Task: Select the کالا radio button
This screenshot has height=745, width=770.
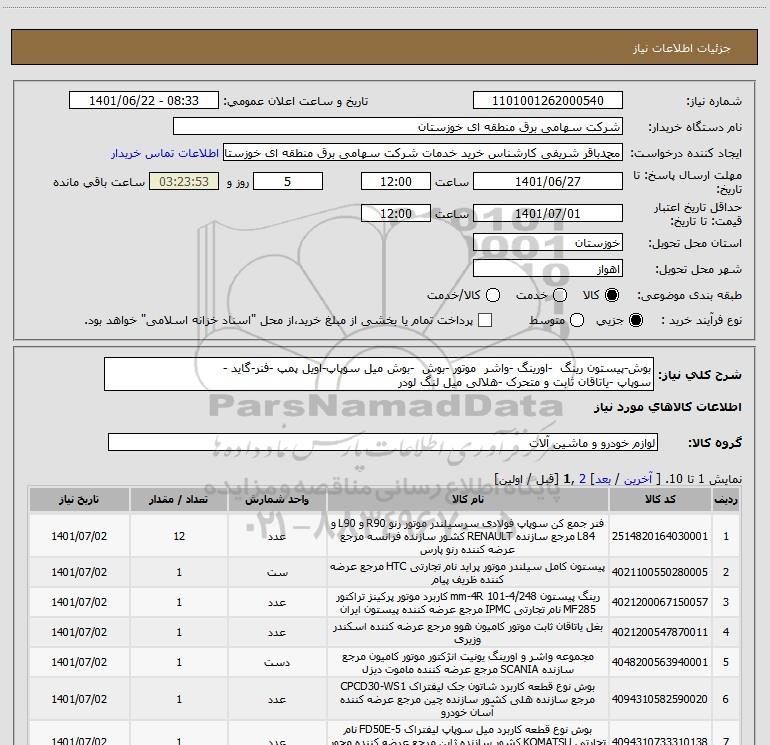Action: pyautogui.click(x=612, y=295)
